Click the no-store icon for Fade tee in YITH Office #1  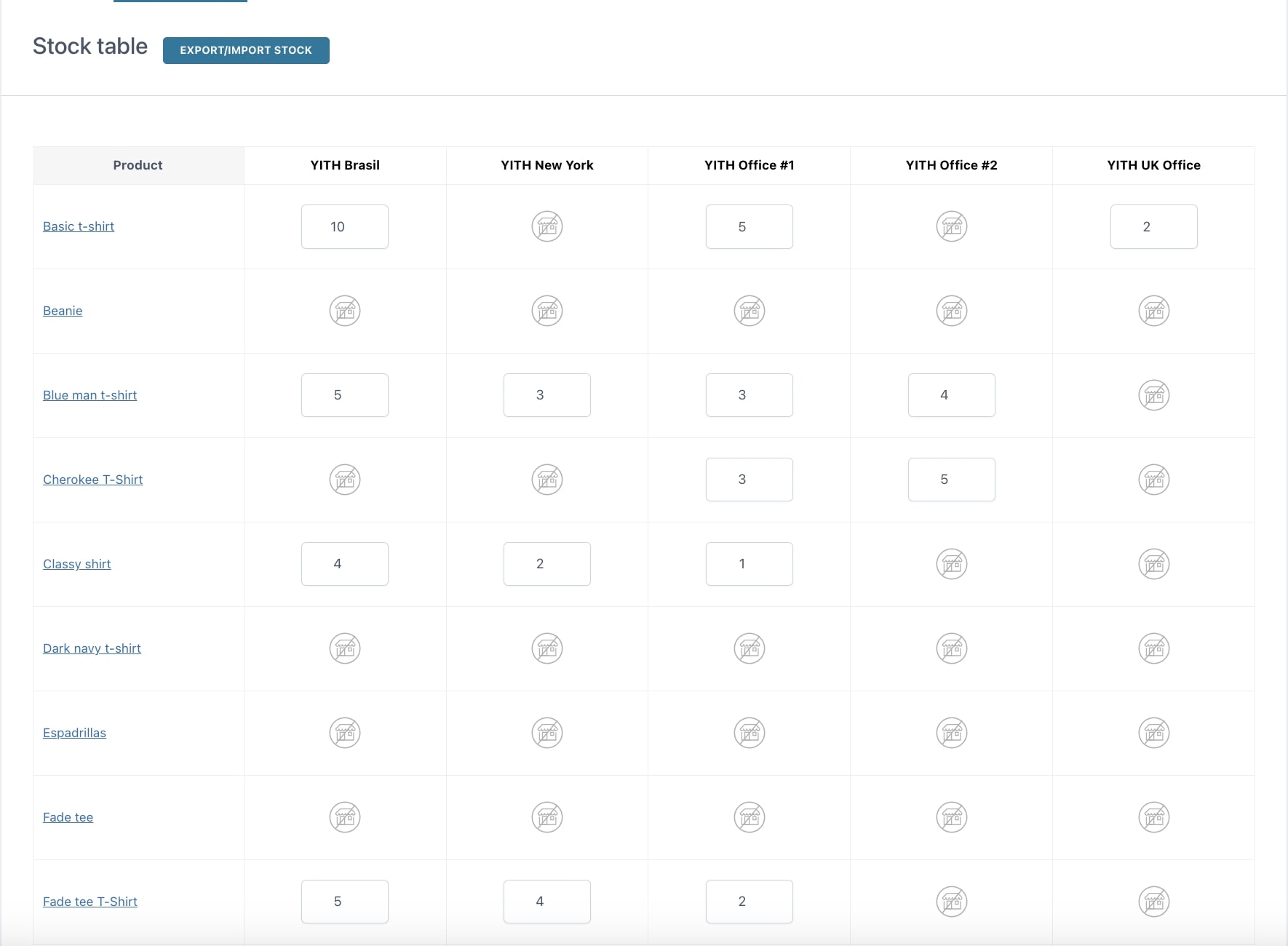[x=750, y=817]
